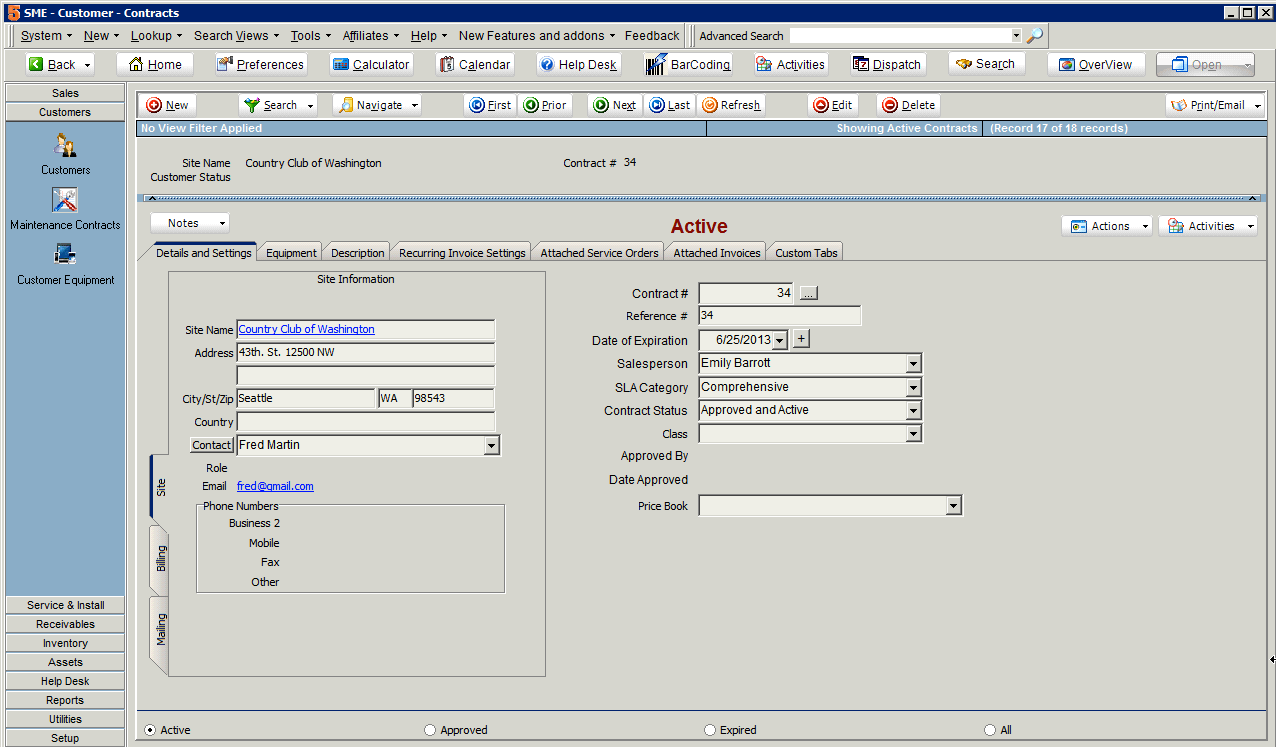Open the Contract Status dropdown
The image size is (1276, 747).
(913, 411)
